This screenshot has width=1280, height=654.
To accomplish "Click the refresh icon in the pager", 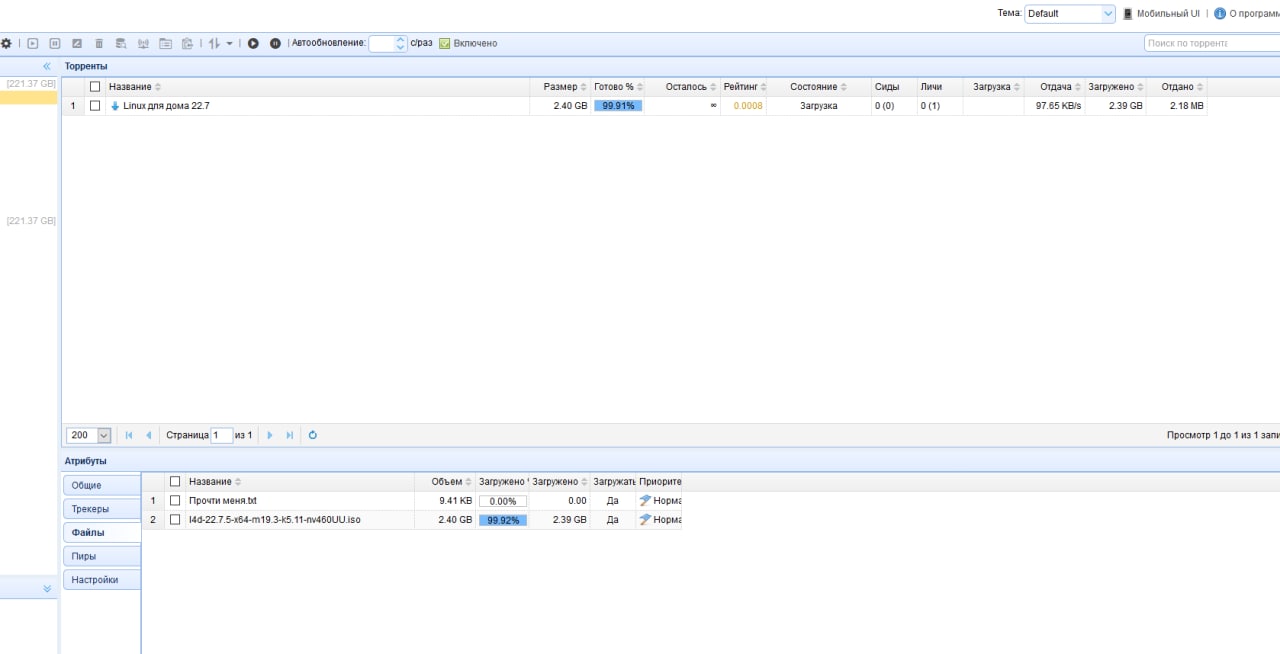I will click(x=313, y=435).
